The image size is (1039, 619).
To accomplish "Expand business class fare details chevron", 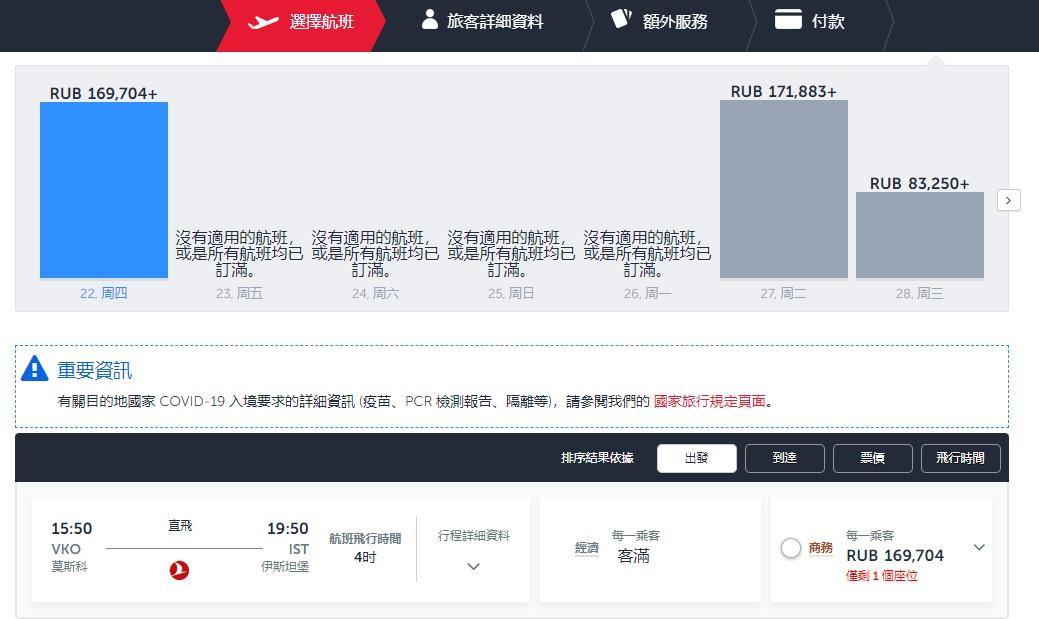I will (x=979, y=547).
